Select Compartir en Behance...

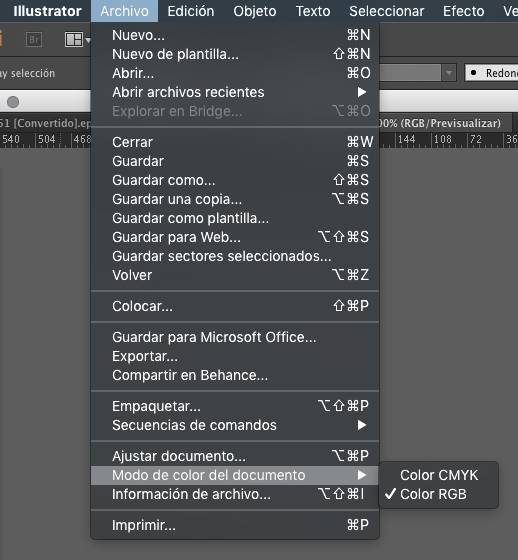[235, 375]
